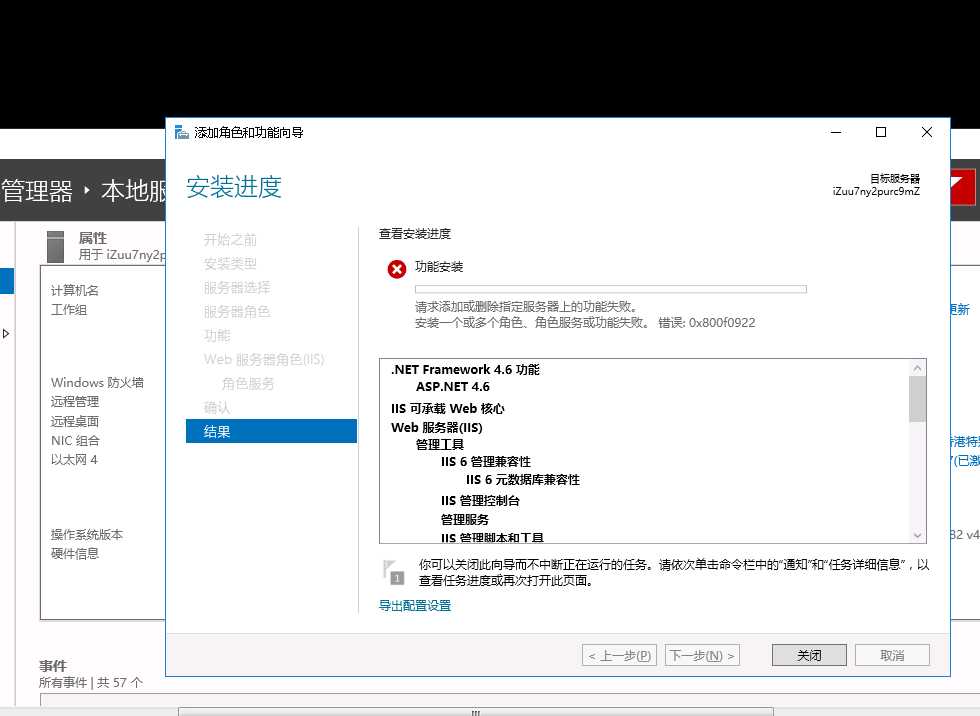The height and width of the screenshot is (716, 980).
Task: Click 工作组 in Server Manager properties
Action: tap(69, 310)
